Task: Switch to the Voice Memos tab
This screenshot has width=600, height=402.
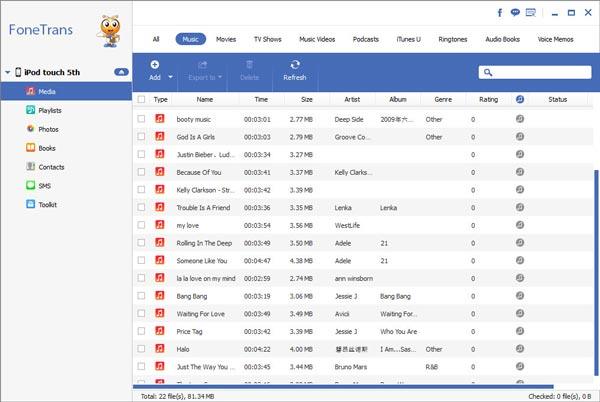Action: point(555,39)
